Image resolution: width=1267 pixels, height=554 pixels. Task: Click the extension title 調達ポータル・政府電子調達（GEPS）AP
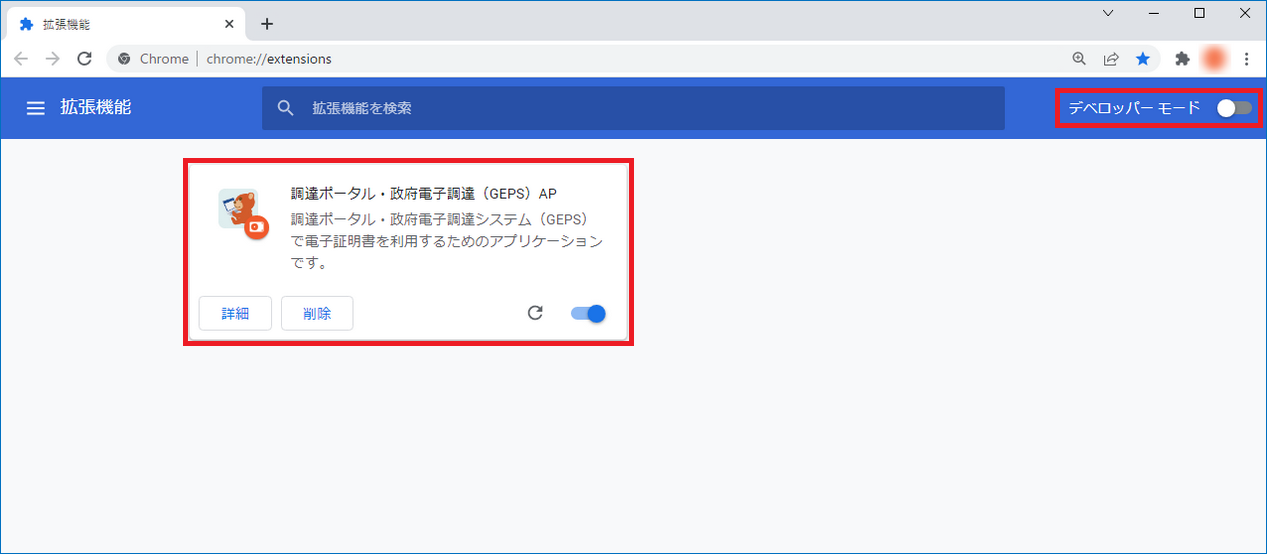click(x=423, y=194)
